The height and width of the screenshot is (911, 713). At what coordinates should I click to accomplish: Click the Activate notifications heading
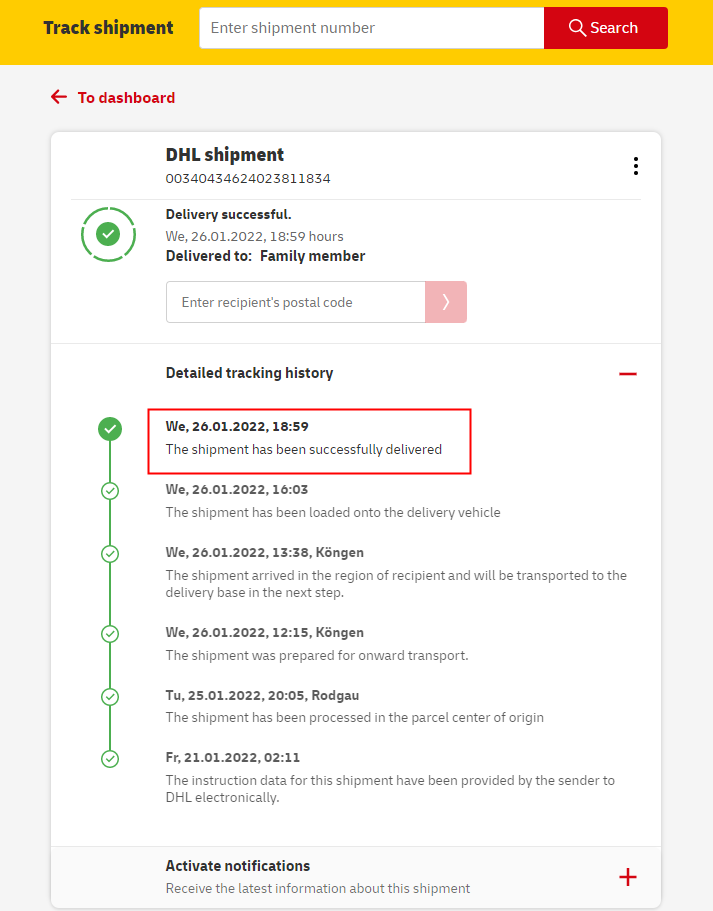click(x=238, y=866)
